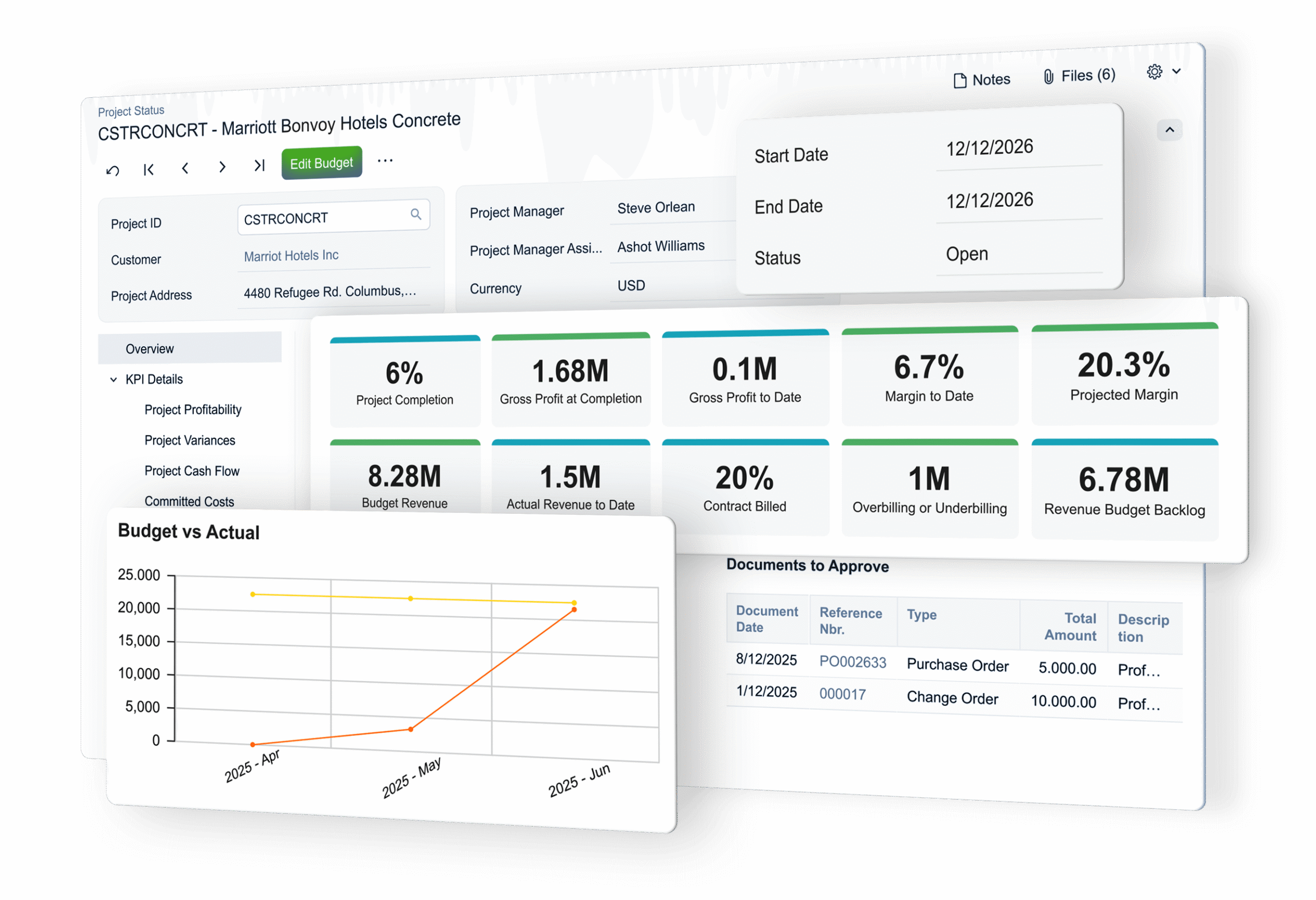Open the Marriot Hotels Inc customer link
The width and height of the screenshot is (1316, 900).
291,256
